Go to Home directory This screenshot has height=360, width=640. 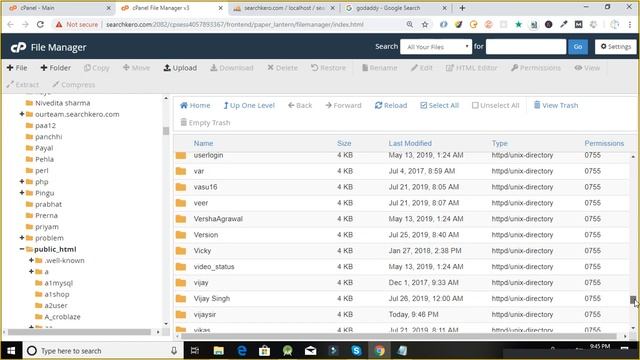pyautogui.click(x=195, y=105)
